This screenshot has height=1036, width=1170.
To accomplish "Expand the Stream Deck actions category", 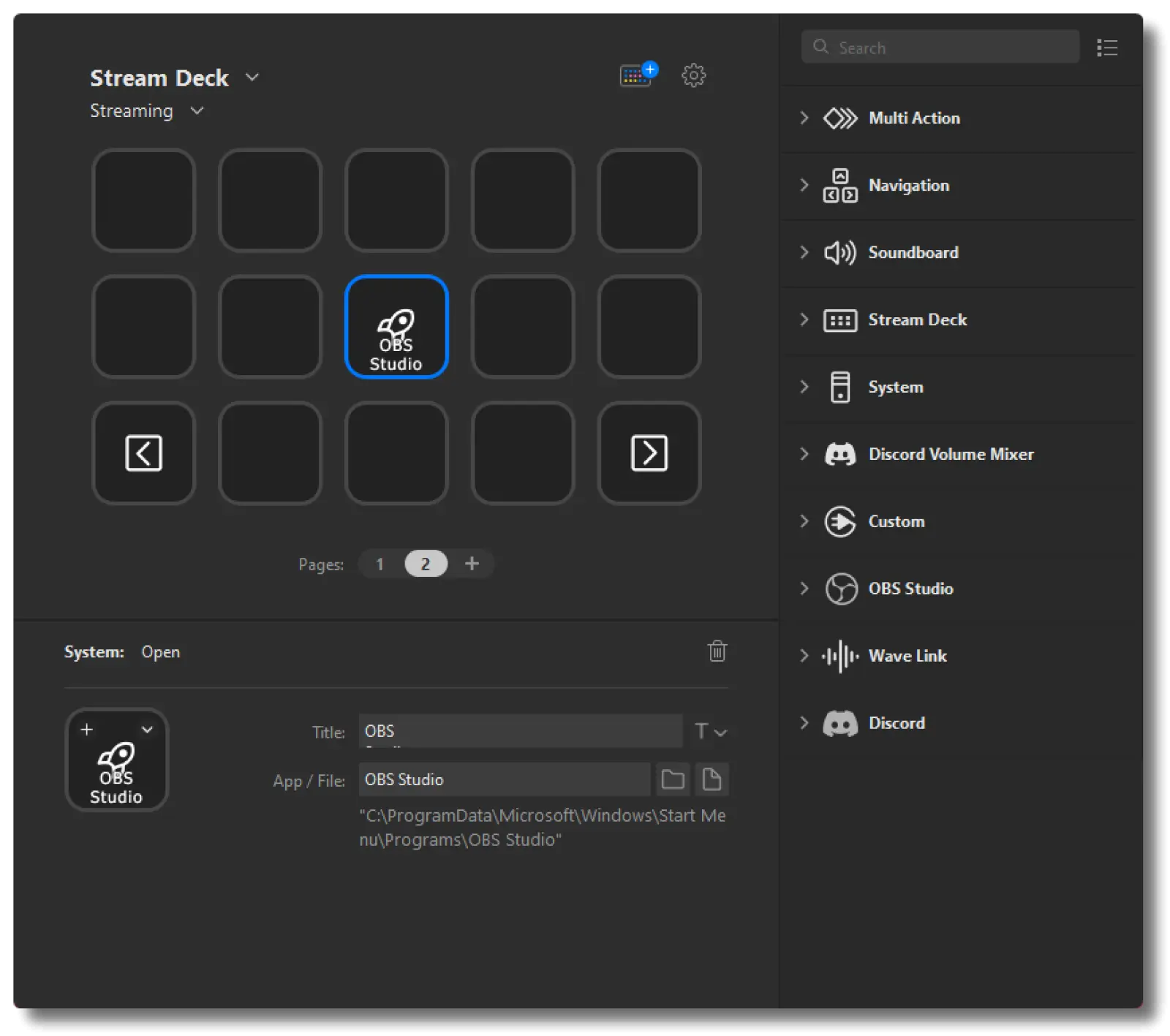I will [x=804, y=320].
